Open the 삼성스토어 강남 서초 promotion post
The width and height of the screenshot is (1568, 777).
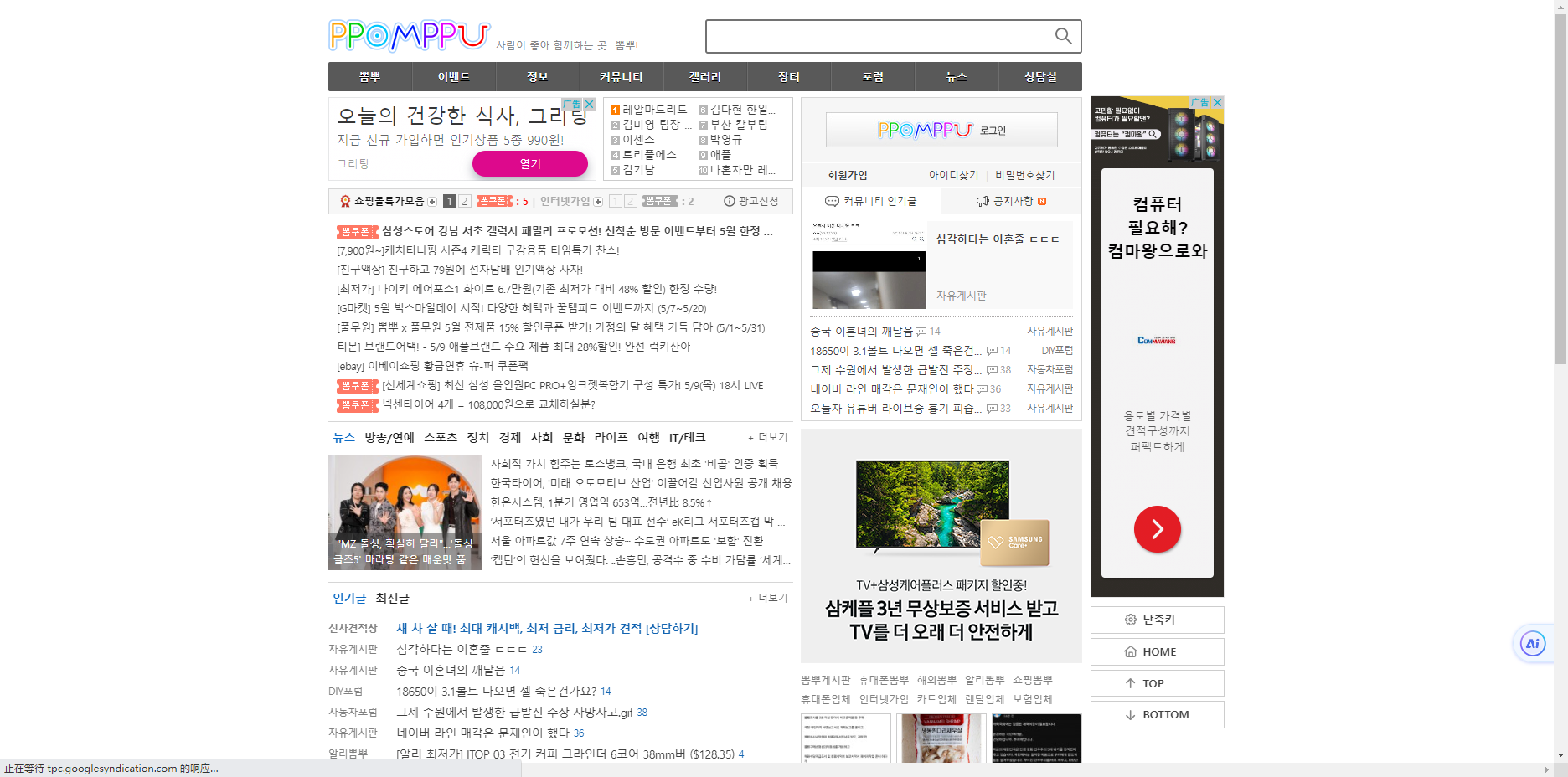577,231
